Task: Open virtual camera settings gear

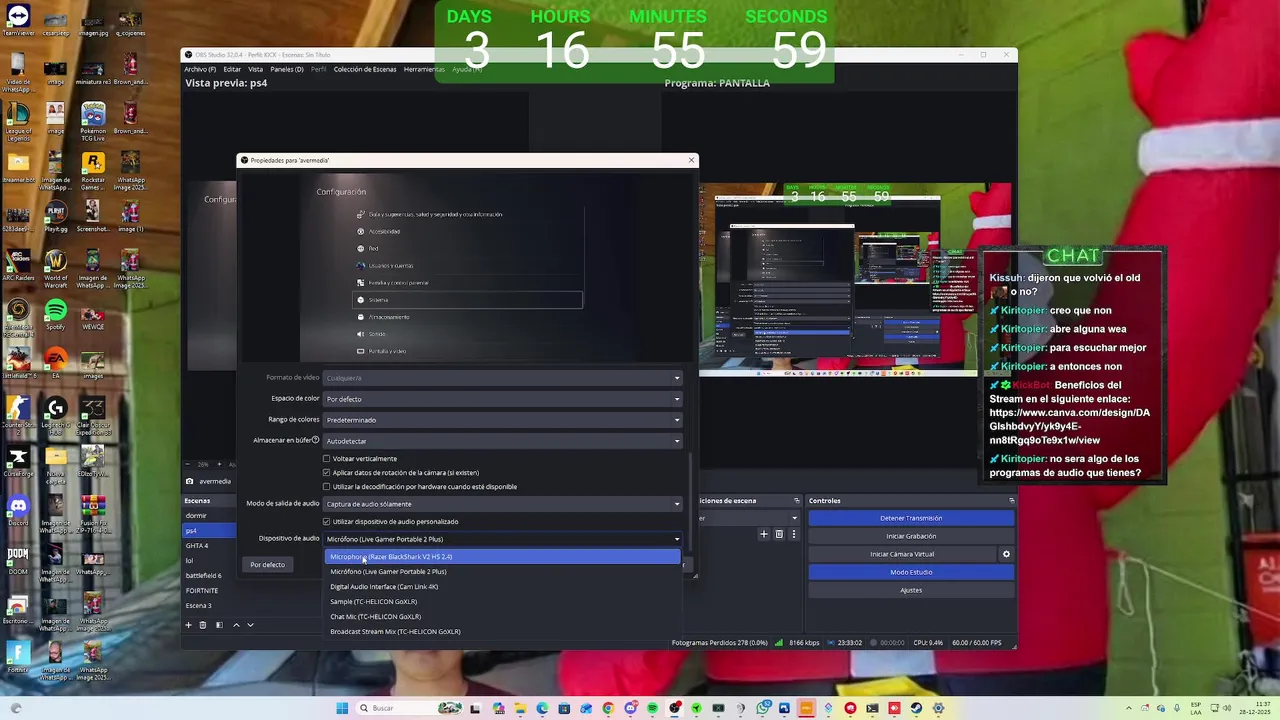Action: click(1006, 554)
